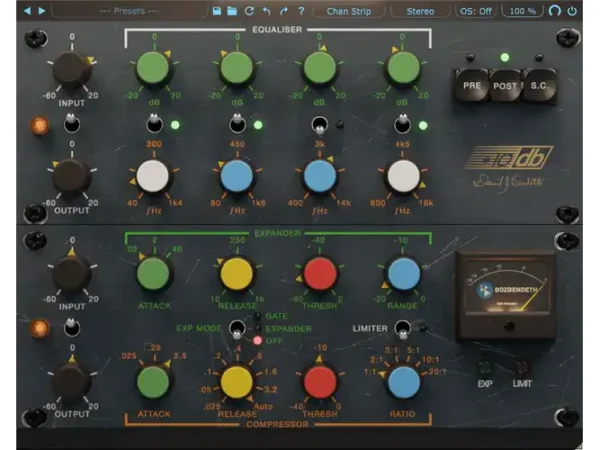Select the S.C. routing button
This screenshot has width=600, height=450.
[539, 85]
